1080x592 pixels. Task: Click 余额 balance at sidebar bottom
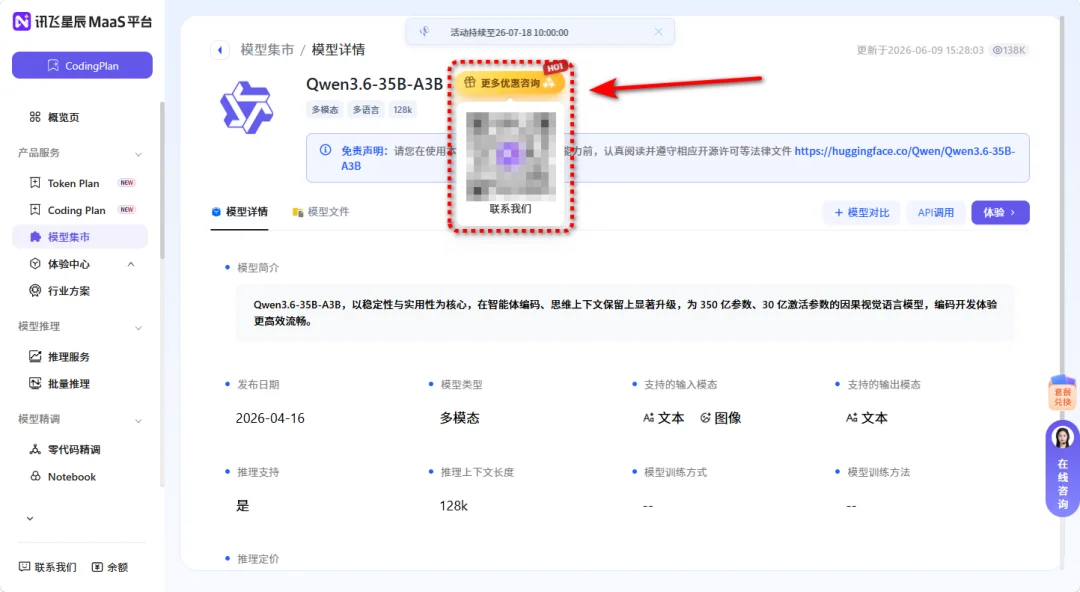pos(110,567)
